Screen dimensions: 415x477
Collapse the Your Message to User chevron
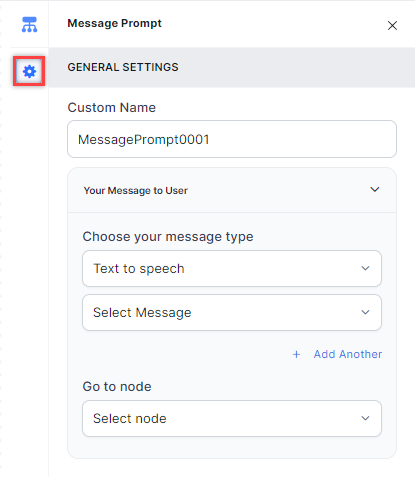tap(375, 190)
